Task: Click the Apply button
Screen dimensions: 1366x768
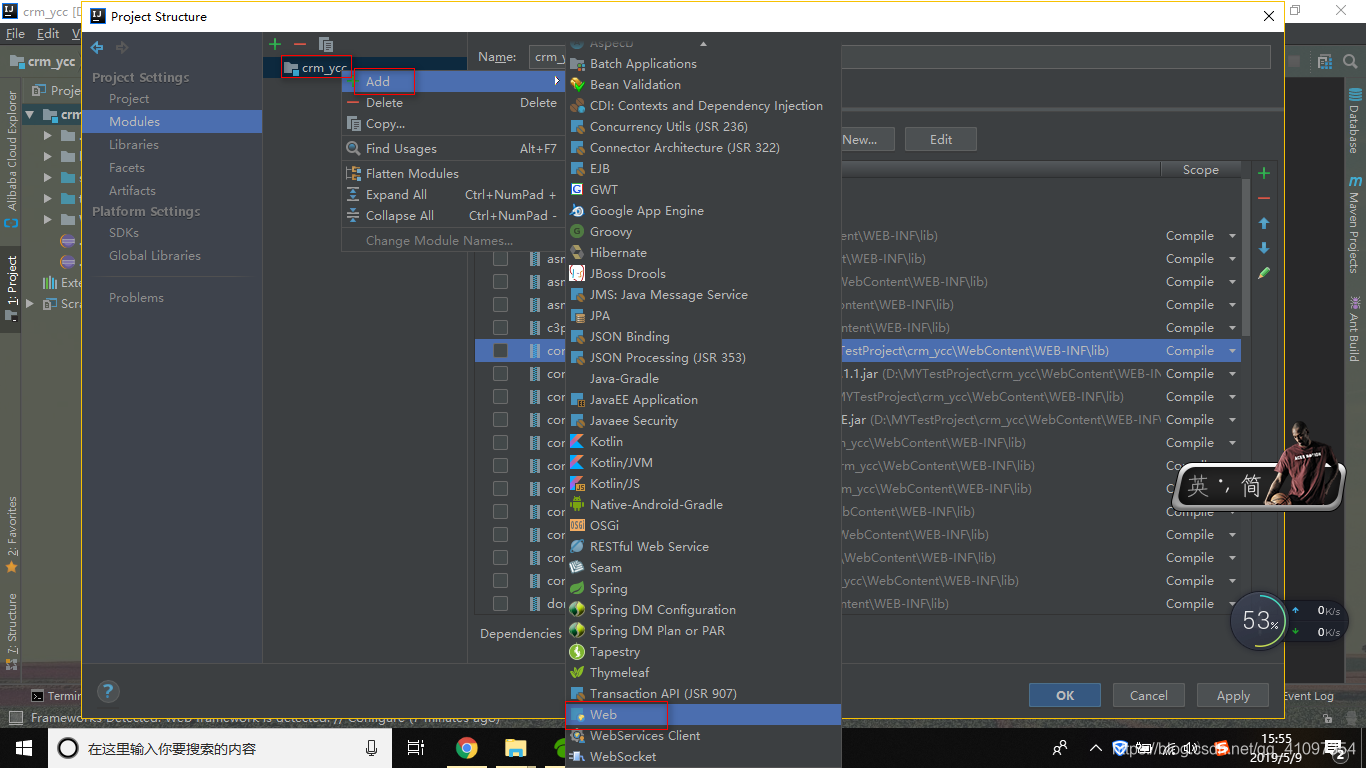Action: 1233,696
